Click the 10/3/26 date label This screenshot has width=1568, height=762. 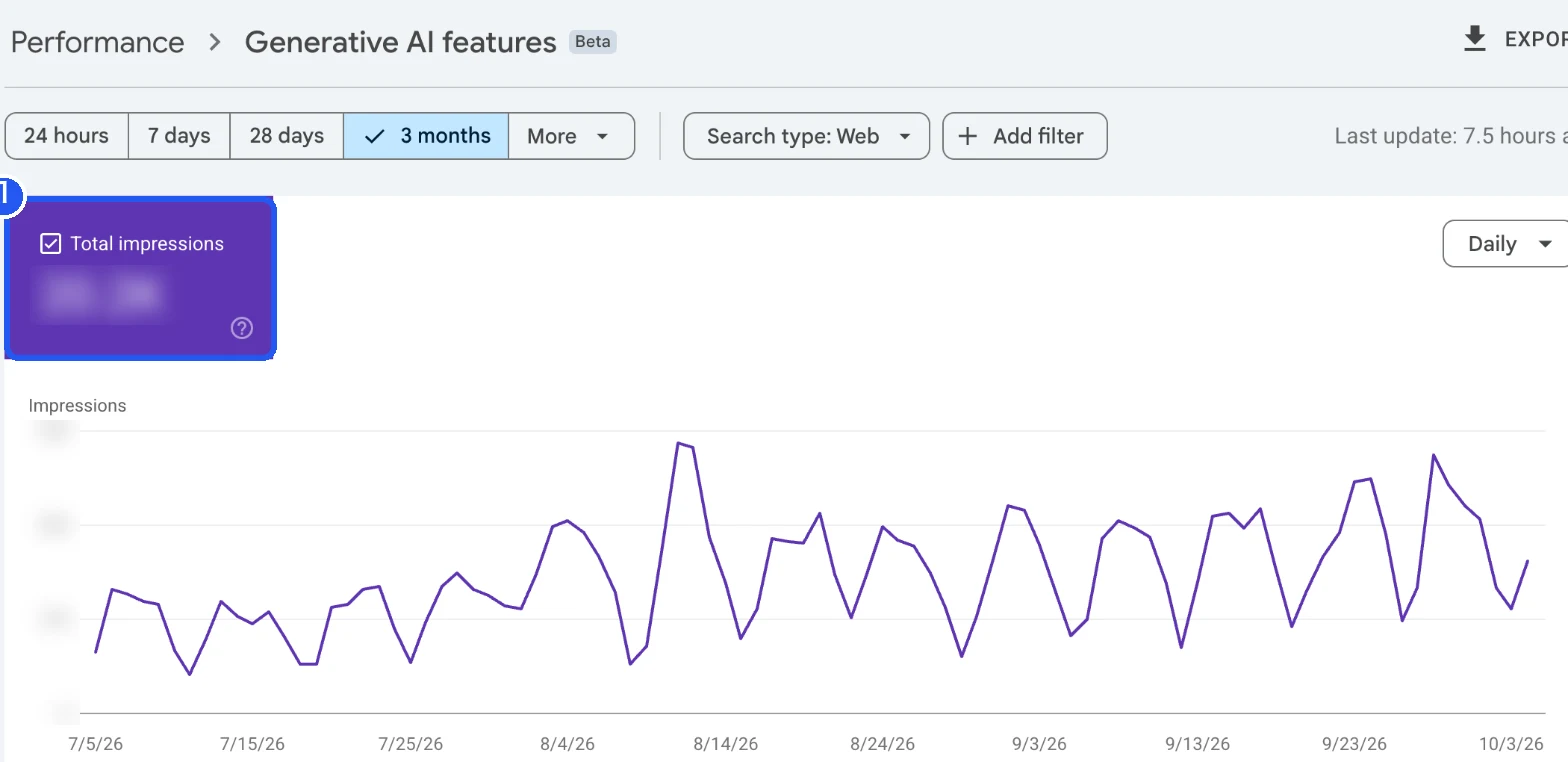pyautogui.click(x=1513, y=744)
